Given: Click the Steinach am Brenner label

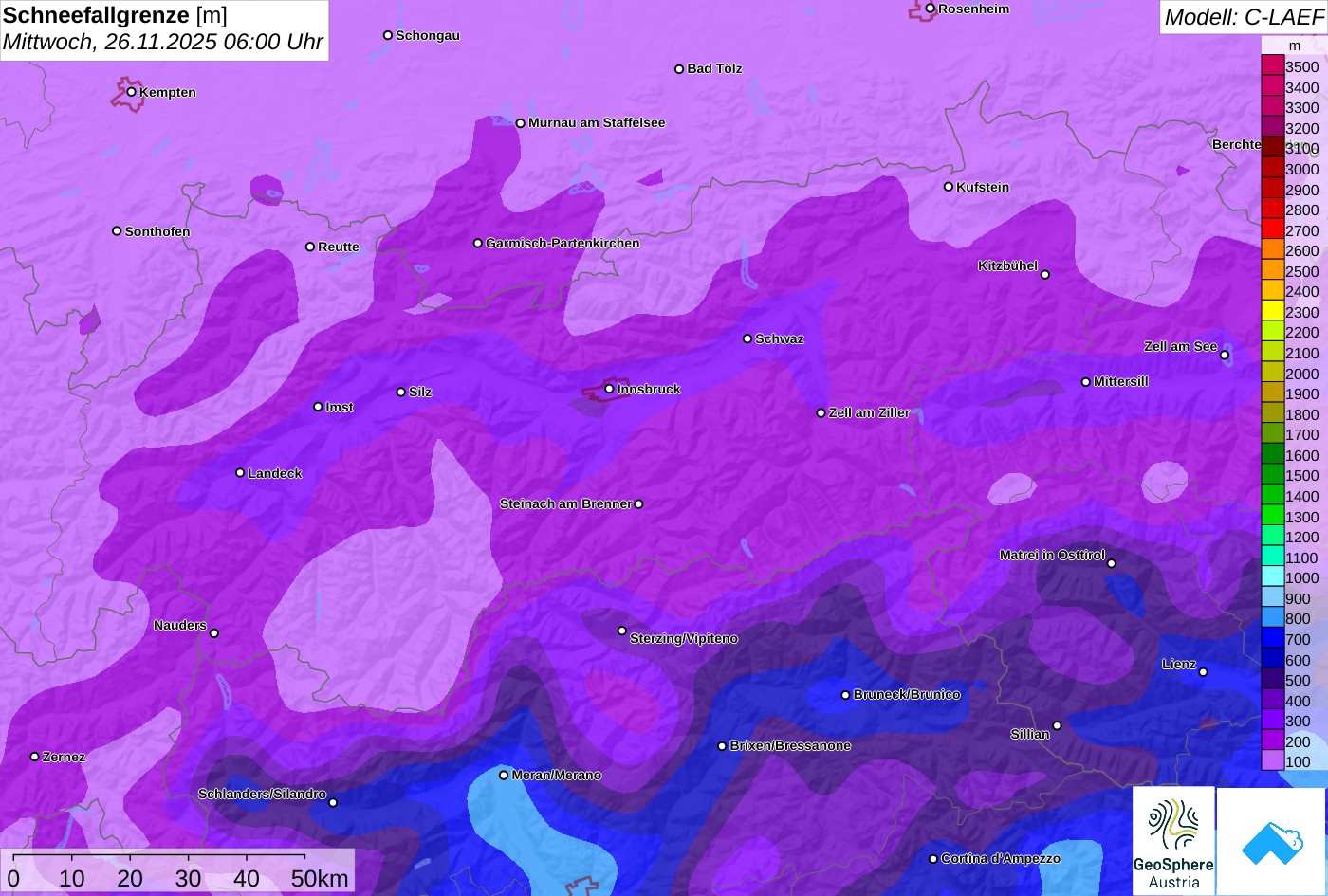Looking at the screenshot, I should point(565,503).
